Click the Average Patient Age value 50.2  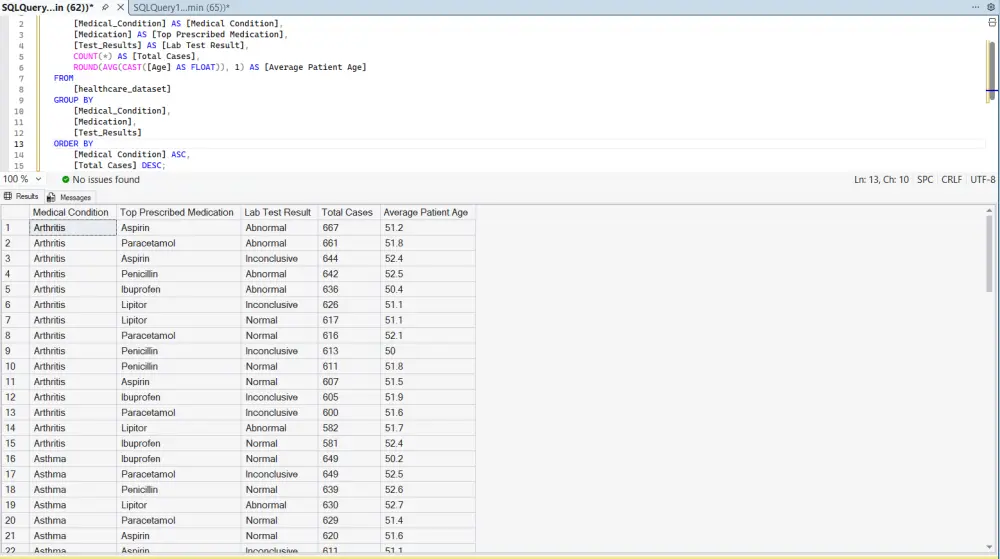click(427, 459)
